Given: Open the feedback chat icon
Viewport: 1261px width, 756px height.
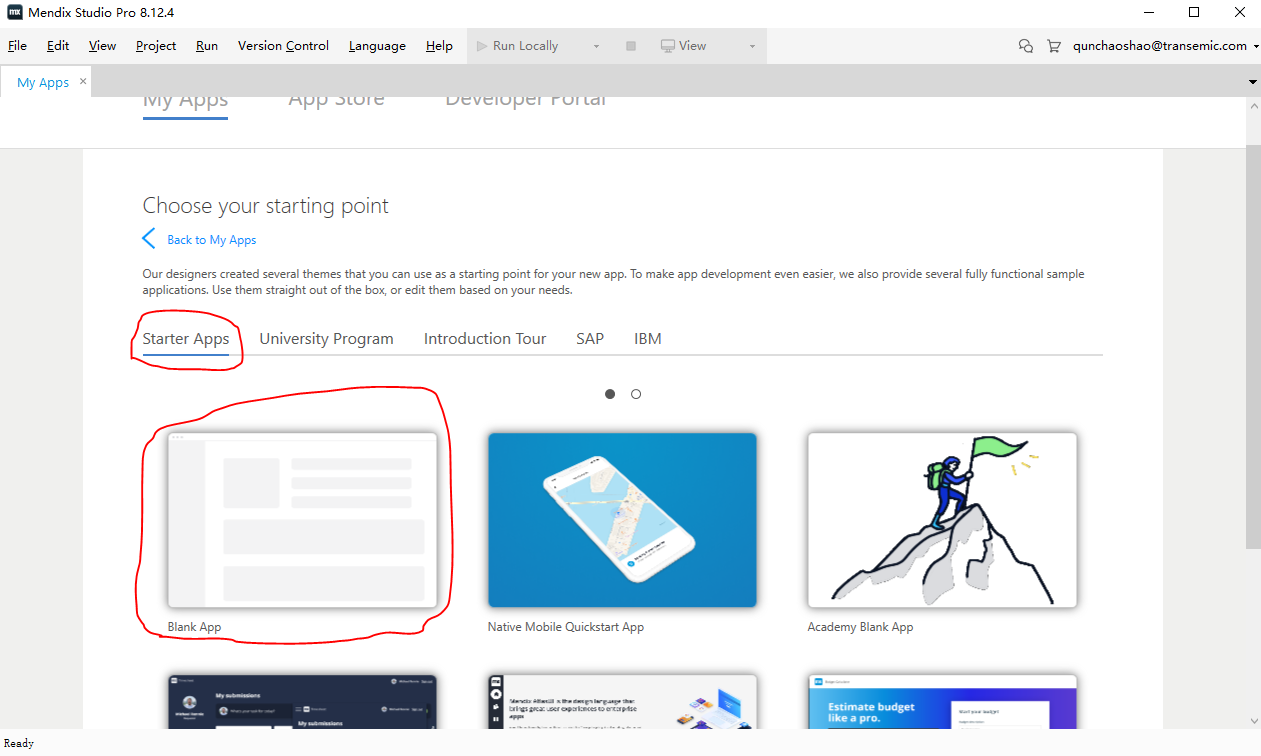Looking at the screenshot, I should click(1025, 46).
